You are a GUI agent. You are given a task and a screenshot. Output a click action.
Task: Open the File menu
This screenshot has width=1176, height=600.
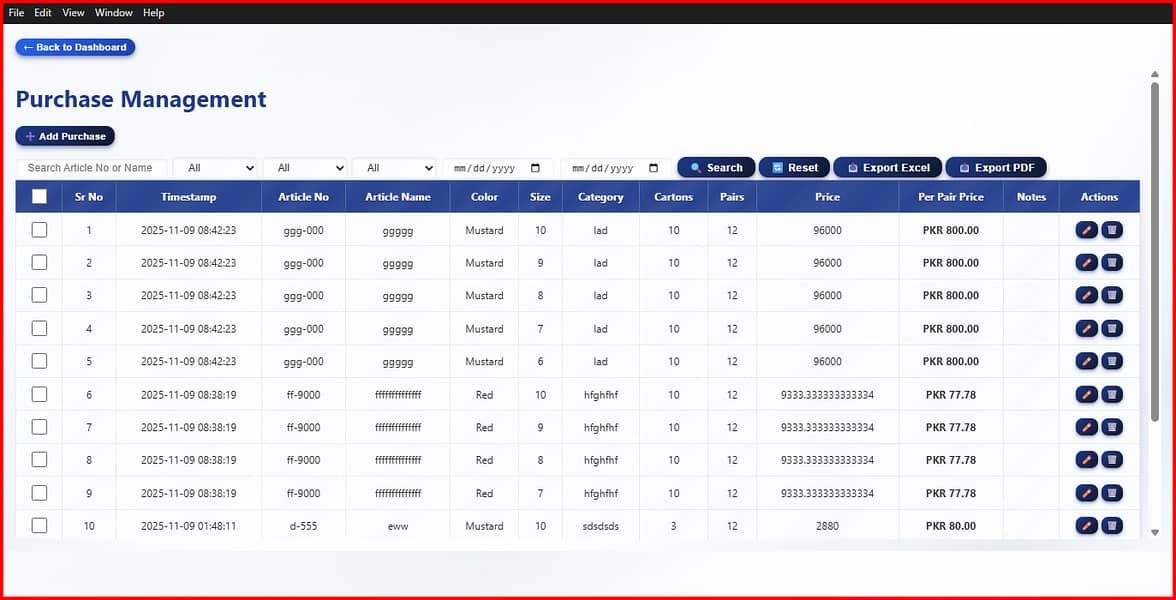(15, 12)
